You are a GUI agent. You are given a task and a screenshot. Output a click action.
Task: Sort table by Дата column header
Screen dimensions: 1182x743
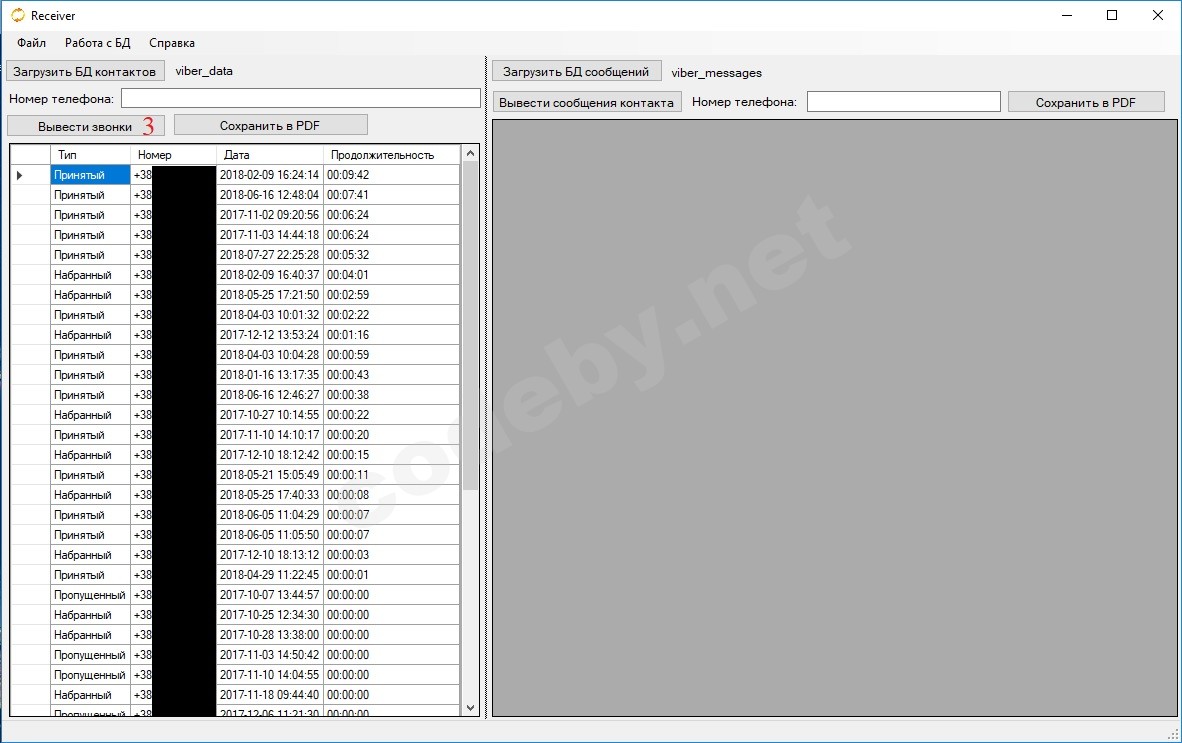270,154
